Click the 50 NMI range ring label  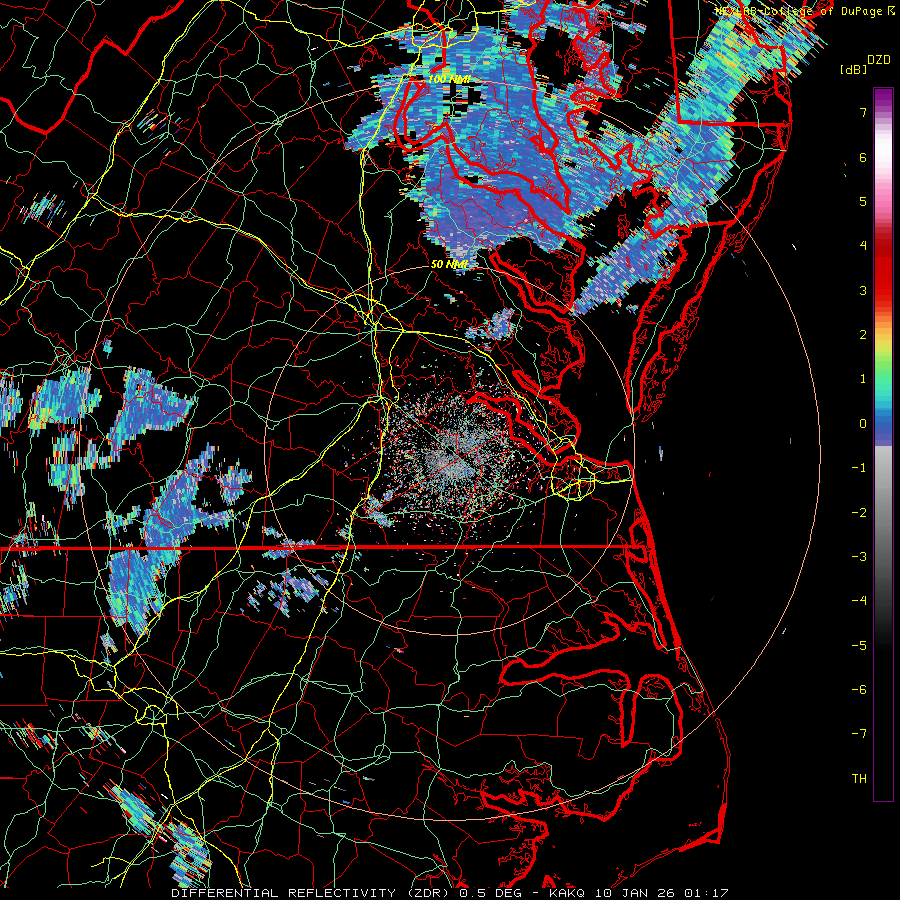(x=449, y=264)
